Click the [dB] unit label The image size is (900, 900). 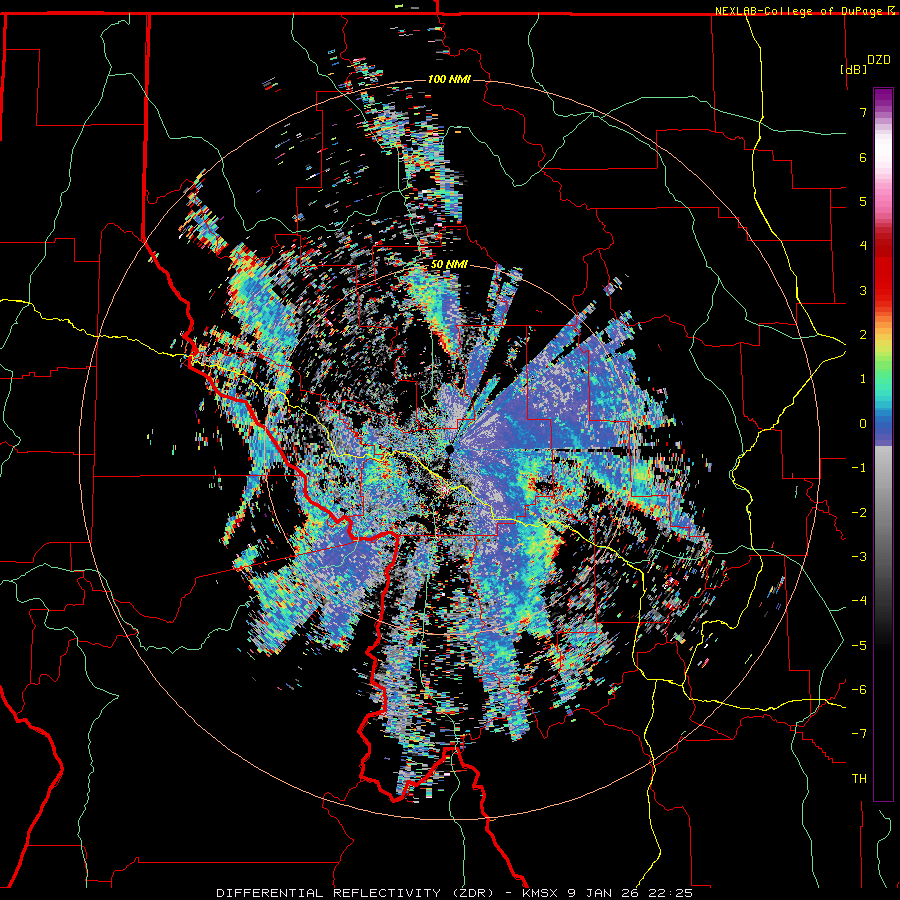click(854, 69)
